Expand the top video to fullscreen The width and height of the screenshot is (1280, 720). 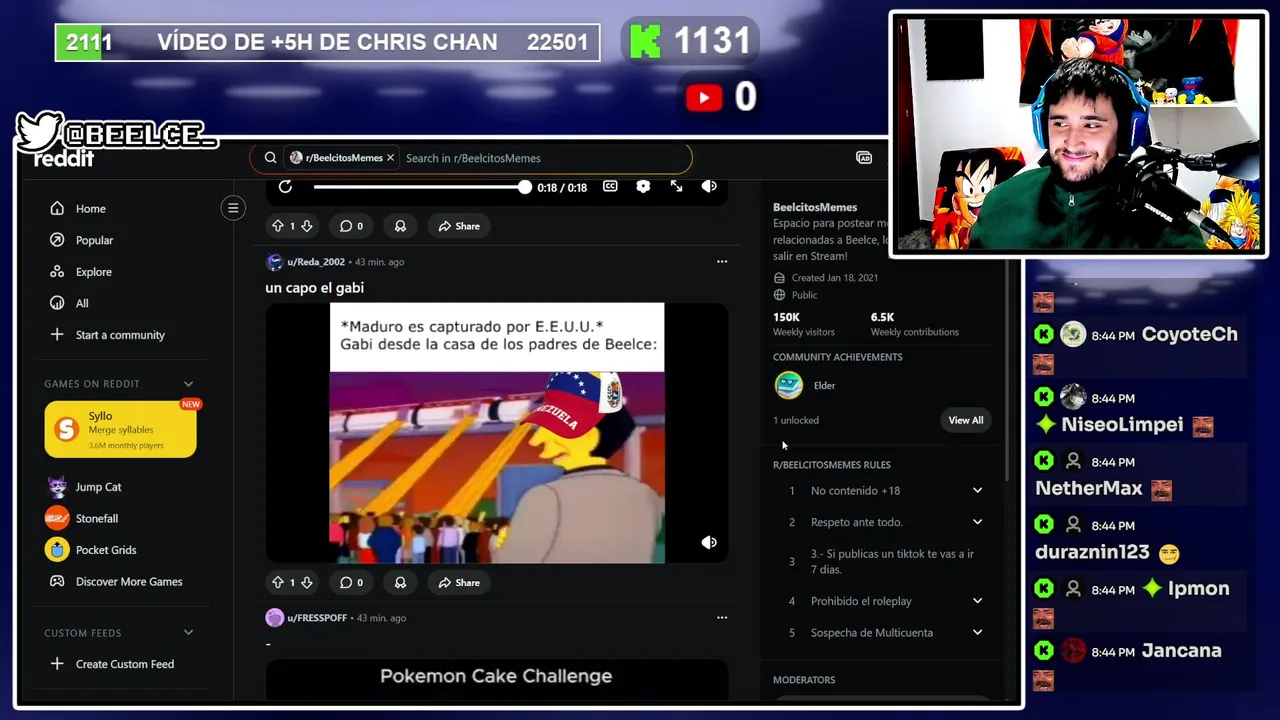[x=676, y=187]
